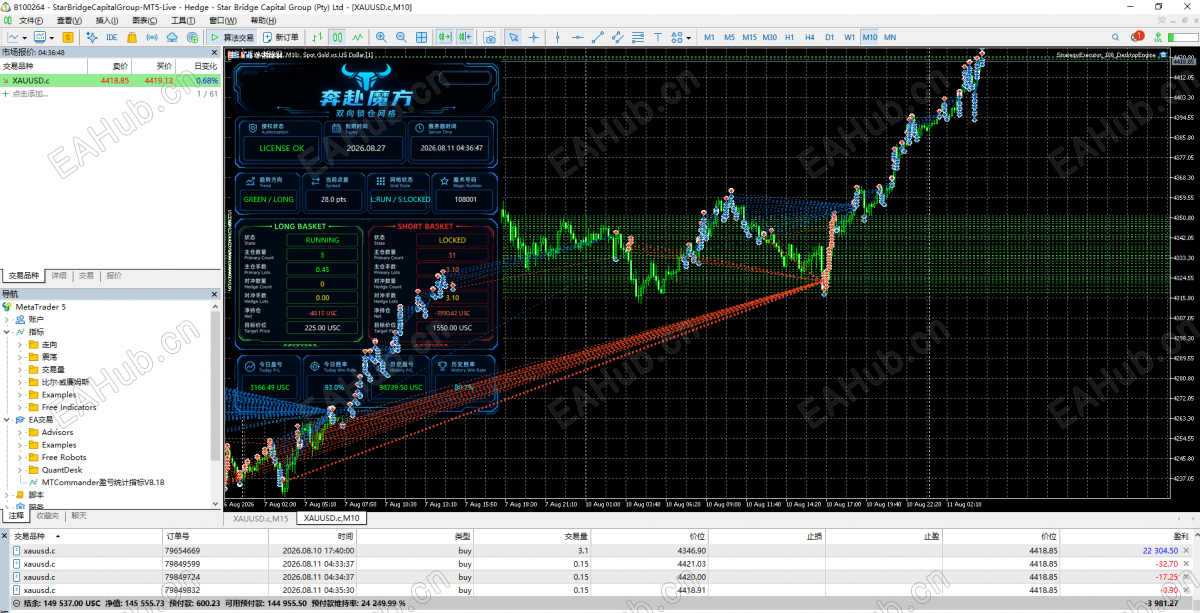The width and height of the screenshot is (1200, 613).
Task: Open the 查看 View menu
Action: 70,20
